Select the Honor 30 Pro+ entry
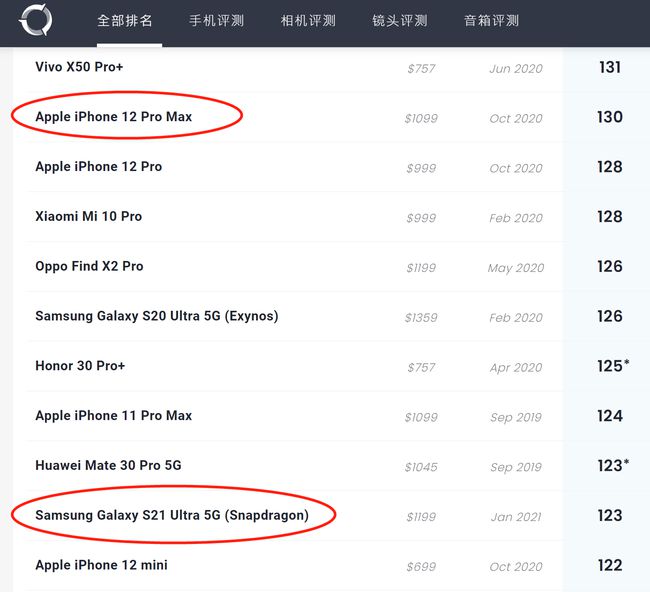Image resolution: width=650 pixels, height=592 pixels. tap(80, 366)
